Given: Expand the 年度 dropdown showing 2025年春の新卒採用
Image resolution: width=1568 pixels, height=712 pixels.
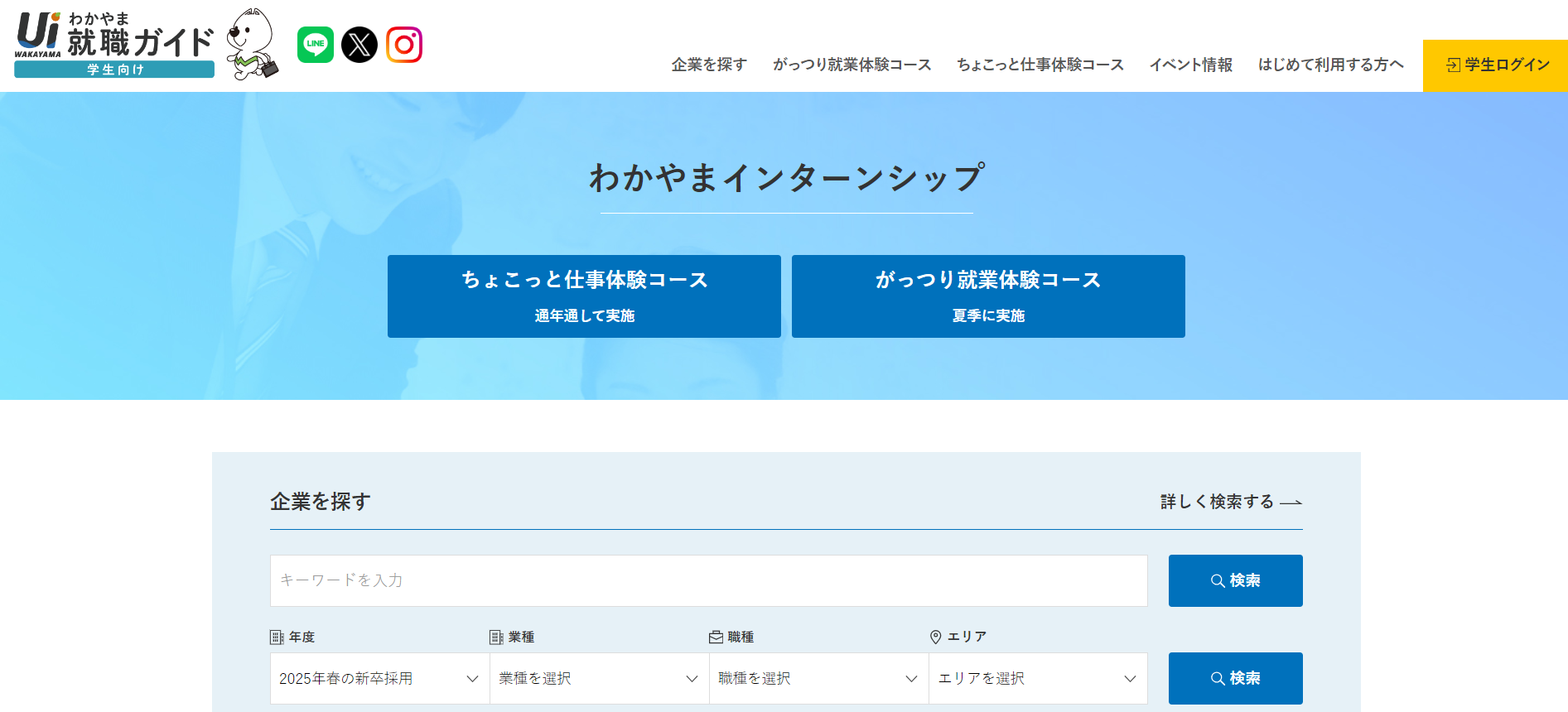Looking at the screenshot, I should 379,679.
